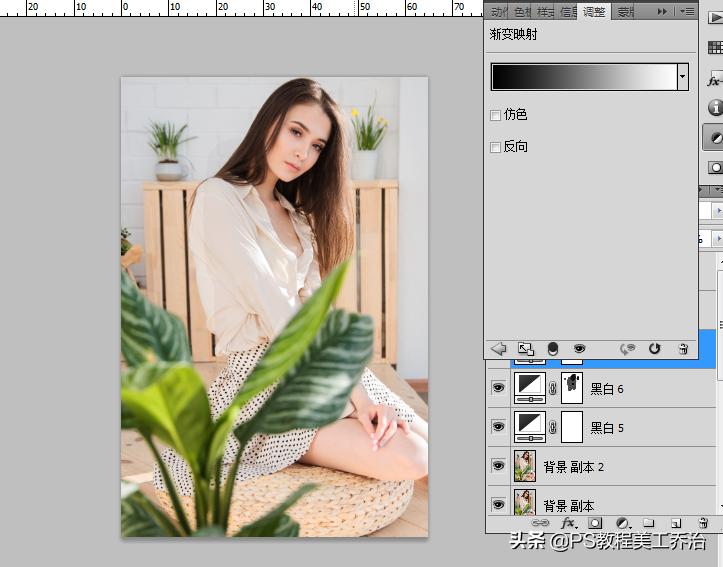This screenshot has width=723, height=567.
Task: Select layer named 背景 副本
Action: coord(569,506)
